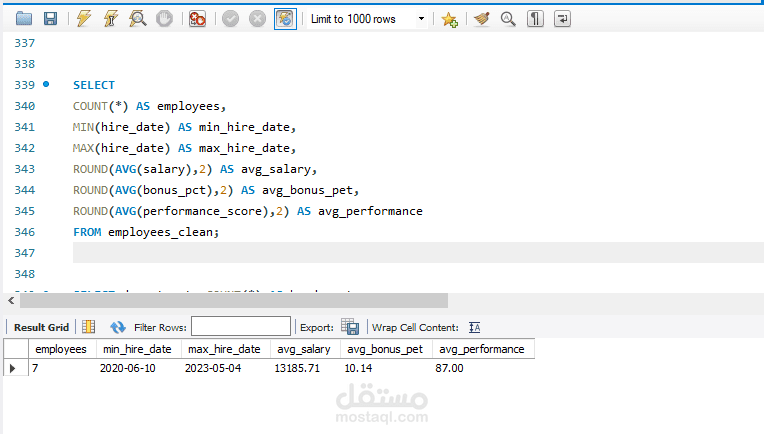Click the horizontal scrollbar thumb

coord(234,301)
